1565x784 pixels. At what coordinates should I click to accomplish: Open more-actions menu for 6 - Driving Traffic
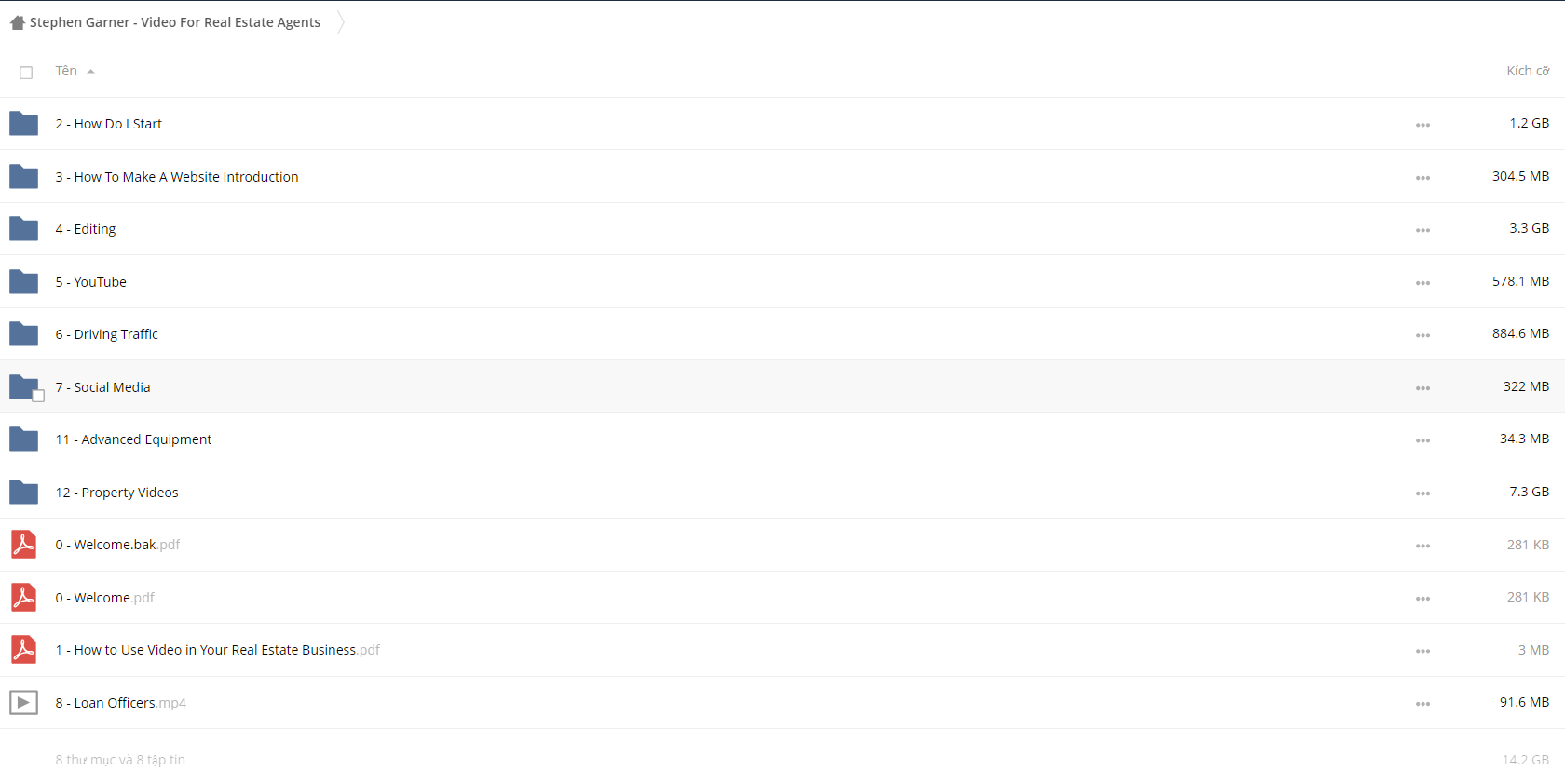[1422, 335]
